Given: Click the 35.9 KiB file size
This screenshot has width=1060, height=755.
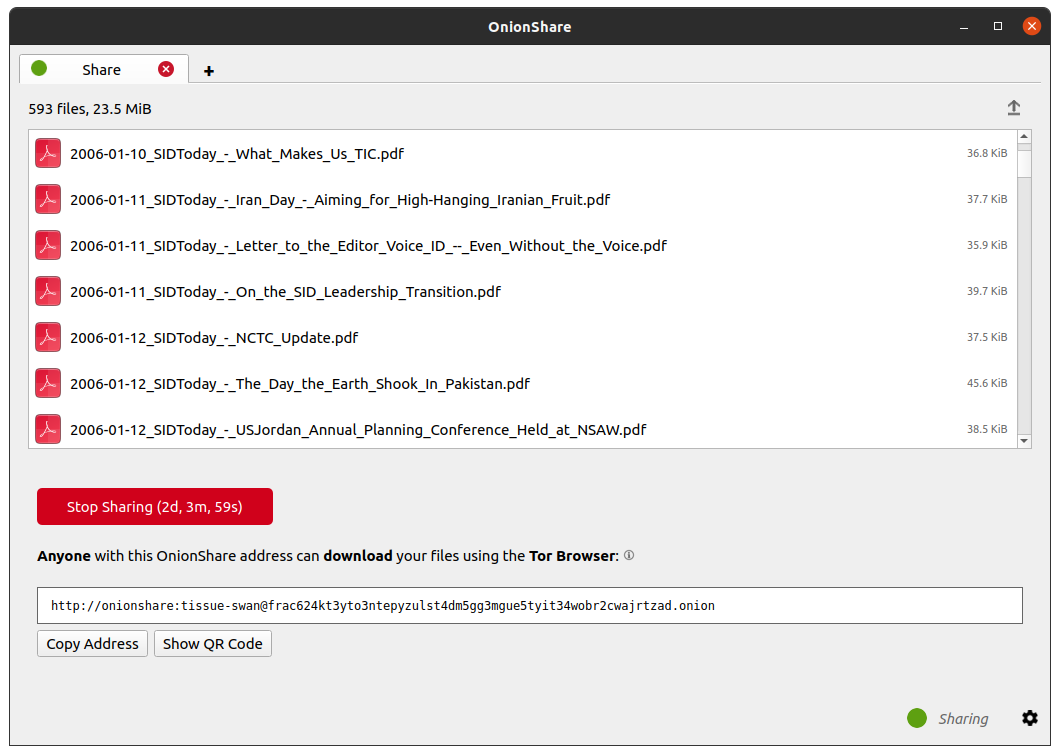Looking at the screenshot, I should click(x=986, y=245).
